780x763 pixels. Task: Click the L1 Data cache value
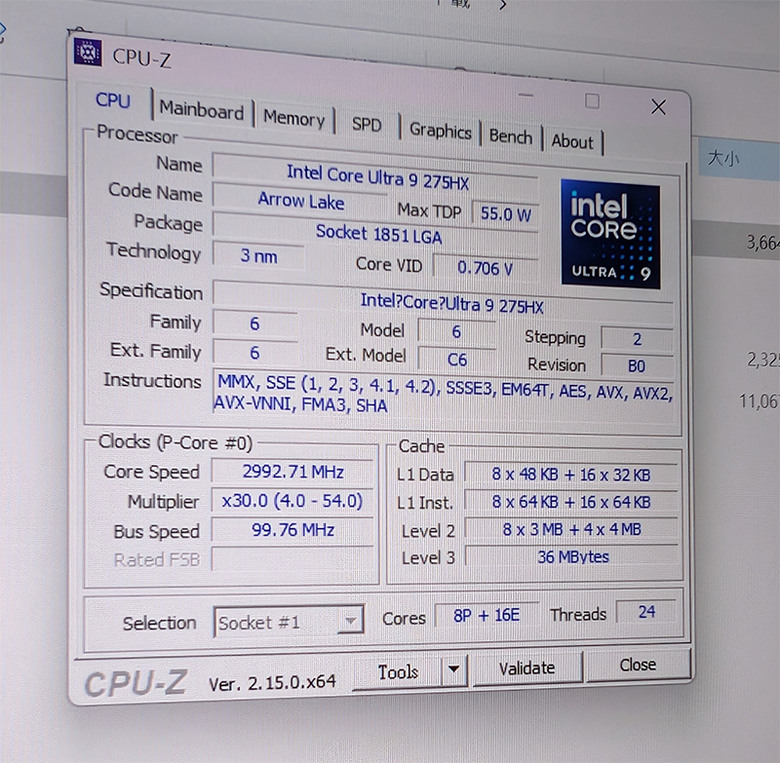click(571, 475)
